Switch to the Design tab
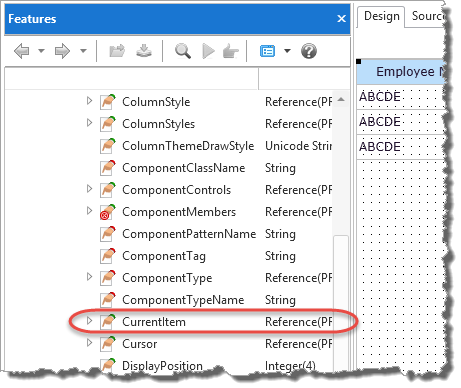The width and height of the screenshot is (461, 388). (381, 16)
